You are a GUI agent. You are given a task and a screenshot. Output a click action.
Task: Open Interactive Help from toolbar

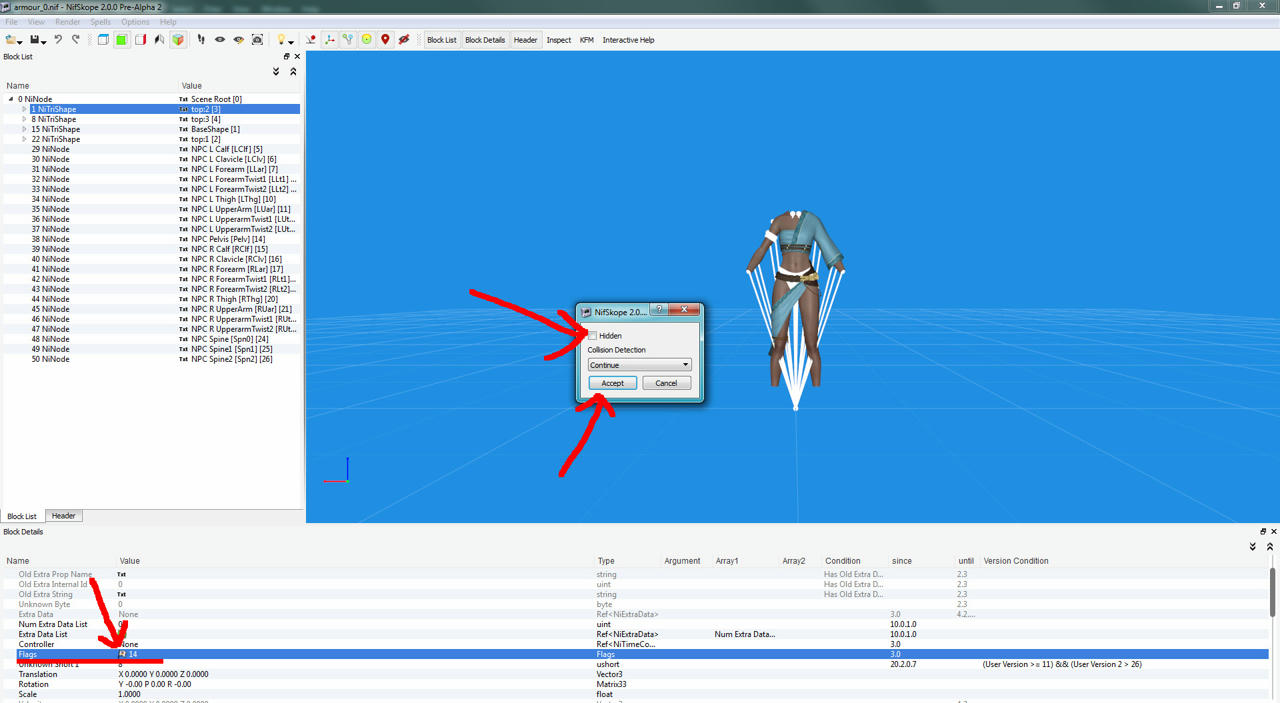pos(628,40)
